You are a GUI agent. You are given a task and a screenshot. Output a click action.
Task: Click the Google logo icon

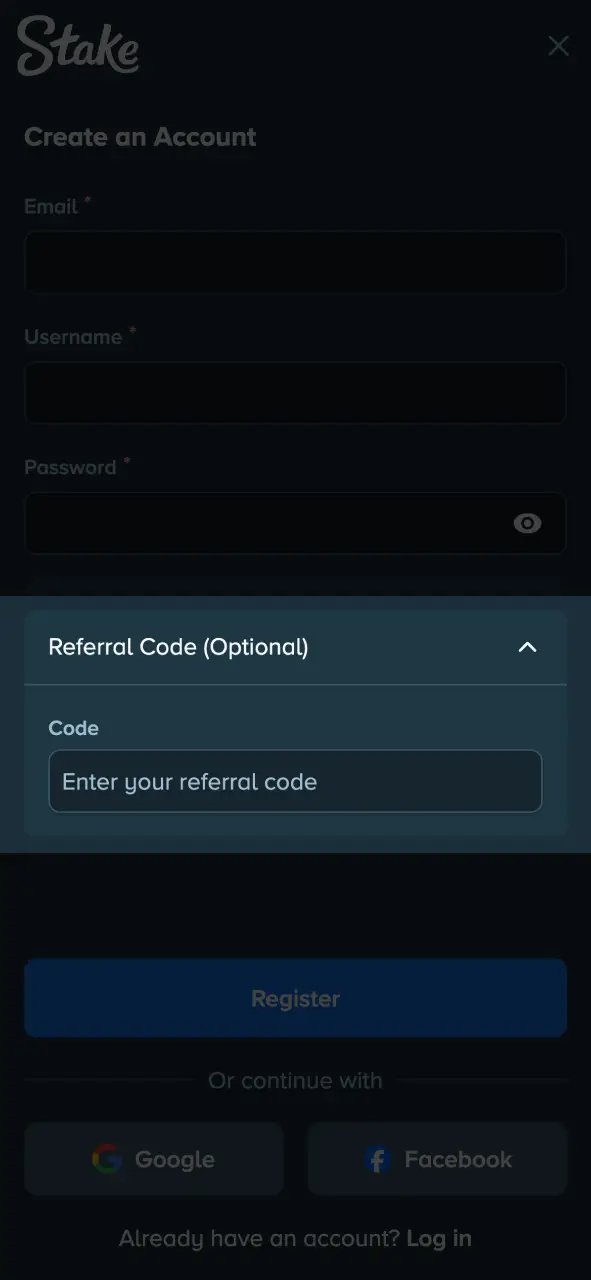(104, 1159)
